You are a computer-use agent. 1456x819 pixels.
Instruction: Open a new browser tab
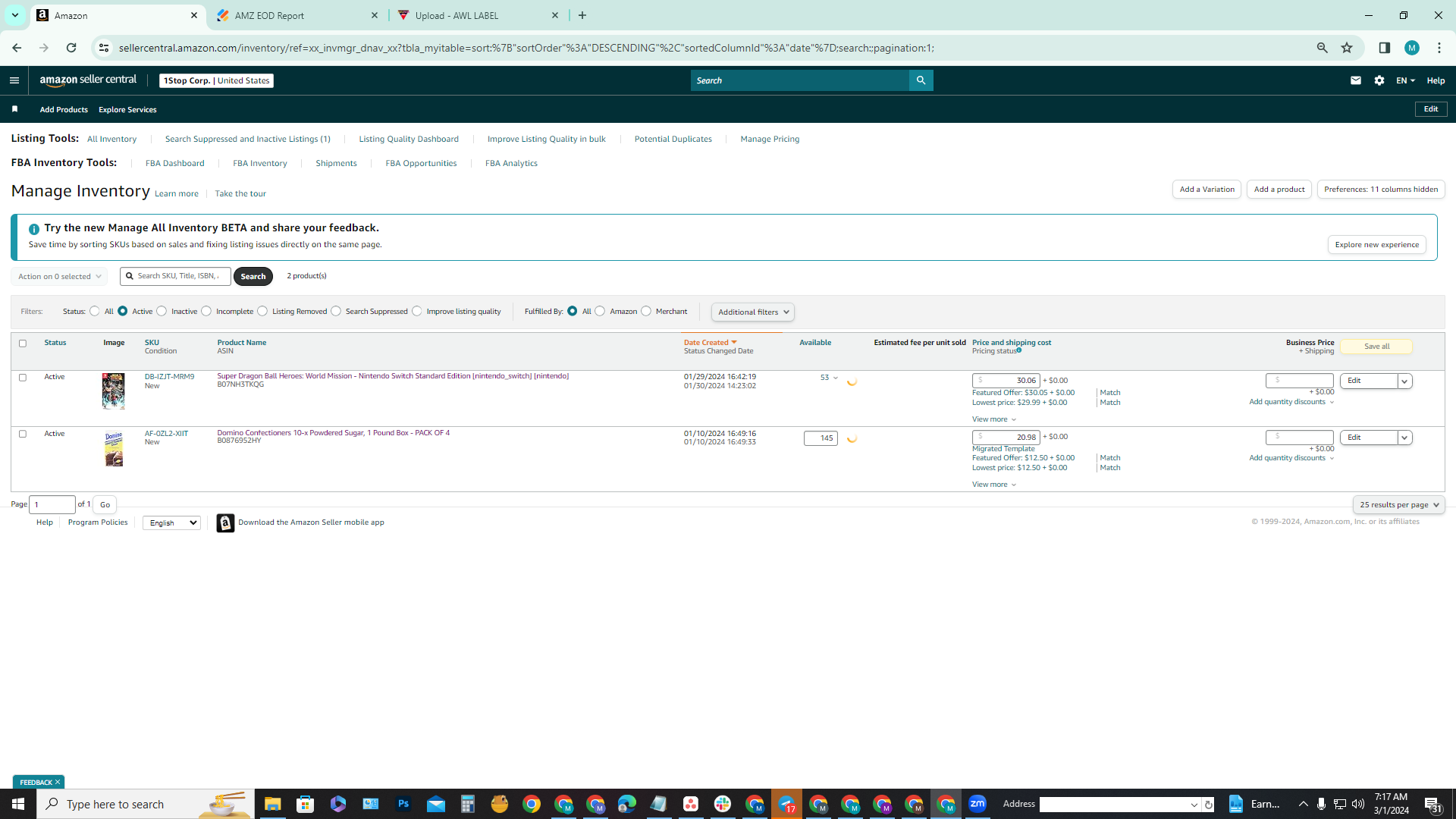(582, 15)
